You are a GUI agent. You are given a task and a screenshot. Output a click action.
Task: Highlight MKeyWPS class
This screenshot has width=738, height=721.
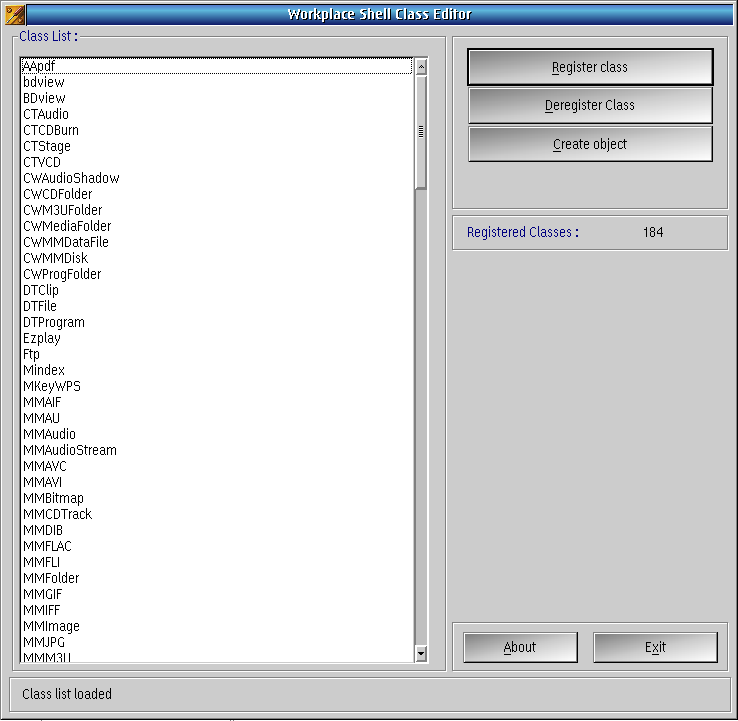[217, 386]
